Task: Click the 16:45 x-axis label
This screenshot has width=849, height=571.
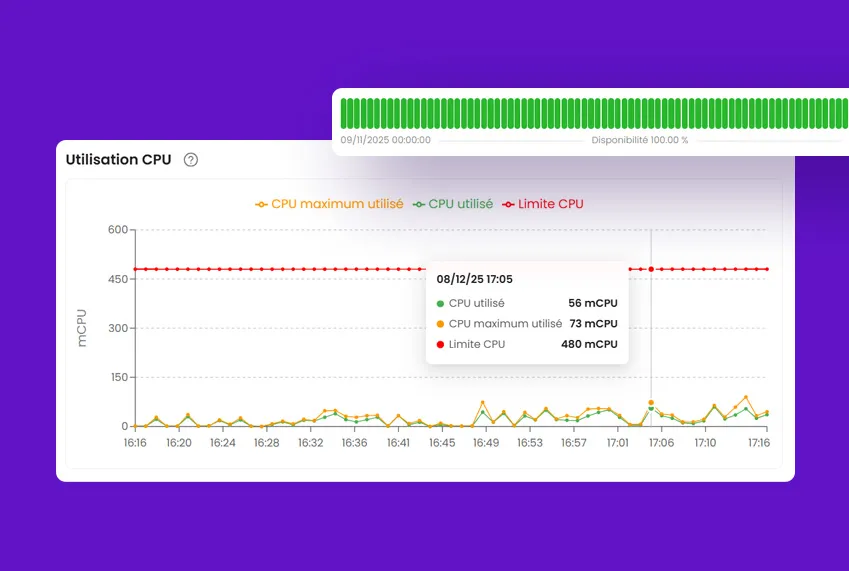Action: [x=442, y=443]
